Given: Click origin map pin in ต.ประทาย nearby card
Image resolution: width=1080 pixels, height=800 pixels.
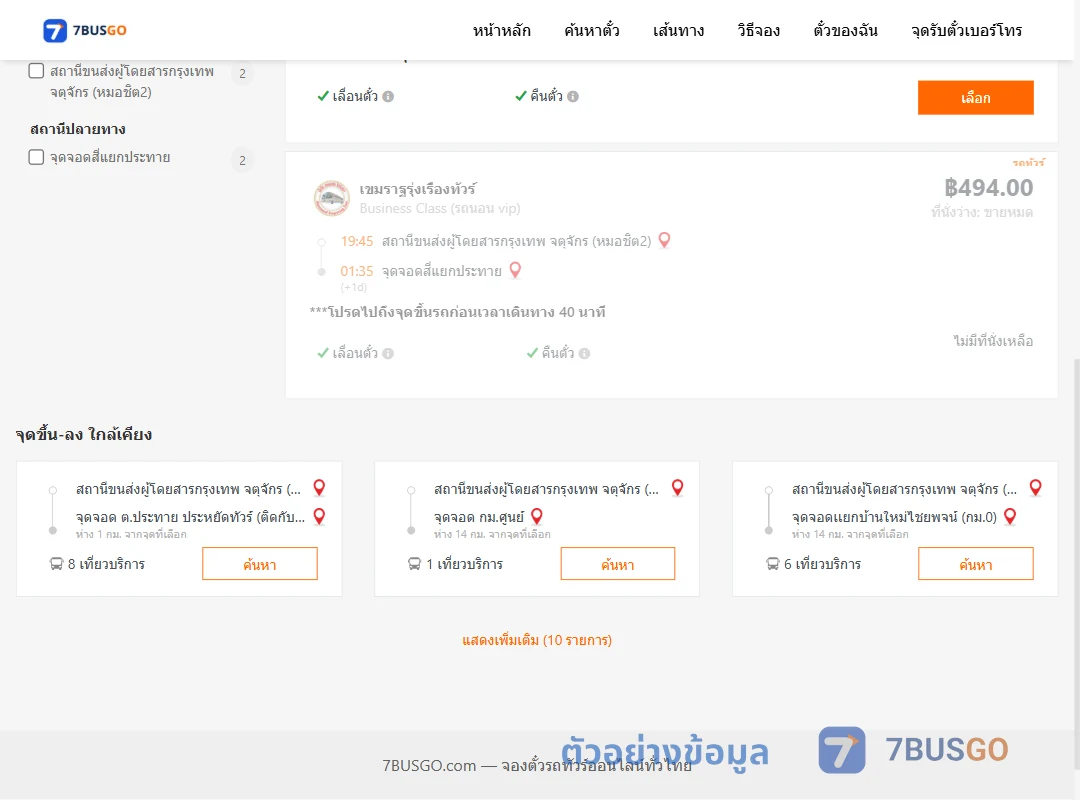Looking at the screenshot, I should tap(320, 488).
